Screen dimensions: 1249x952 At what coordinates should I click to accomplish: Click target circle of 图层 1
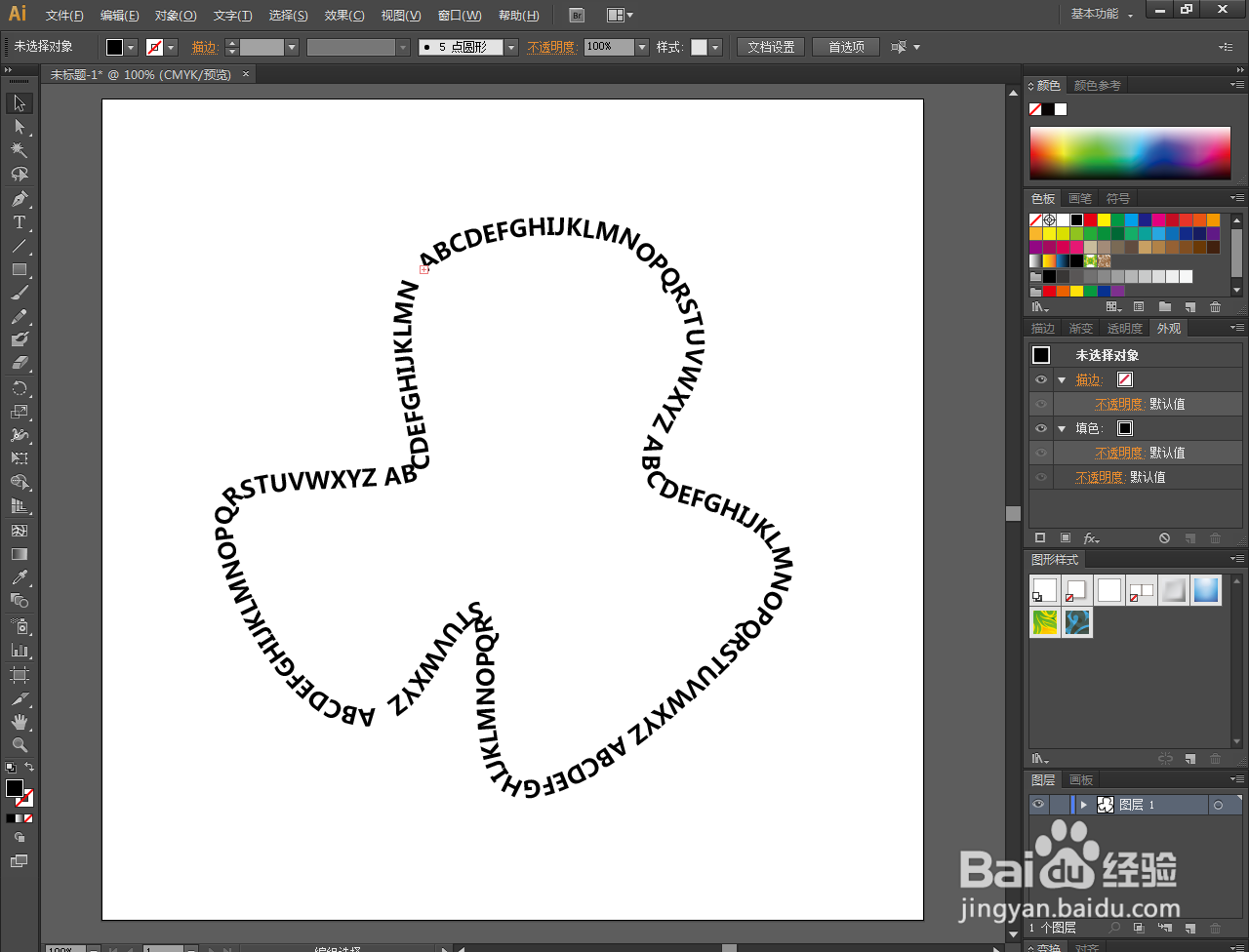click(x=1218, y=806)
